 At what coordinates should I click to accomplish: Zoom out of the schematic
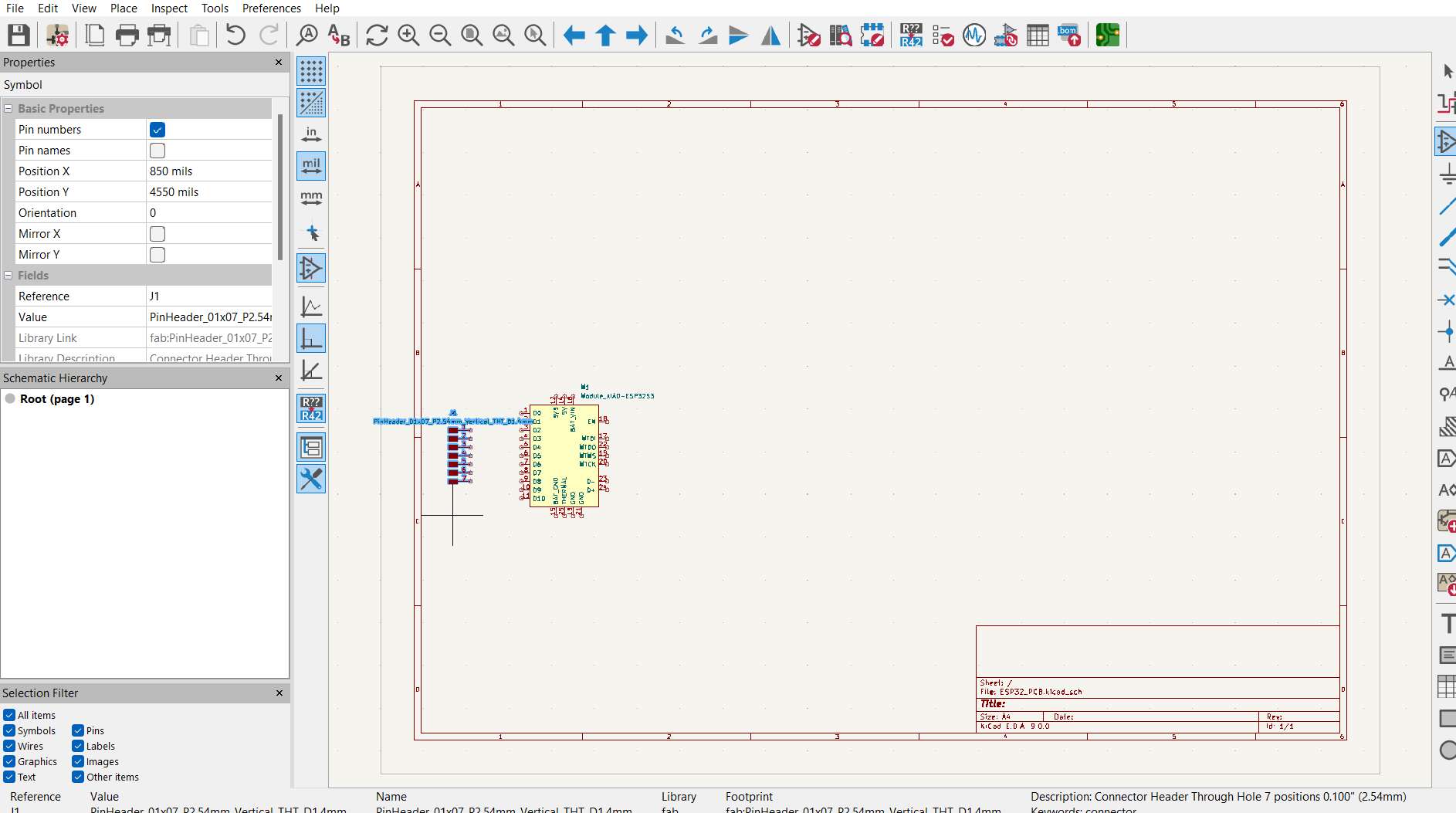pos(440,35)
